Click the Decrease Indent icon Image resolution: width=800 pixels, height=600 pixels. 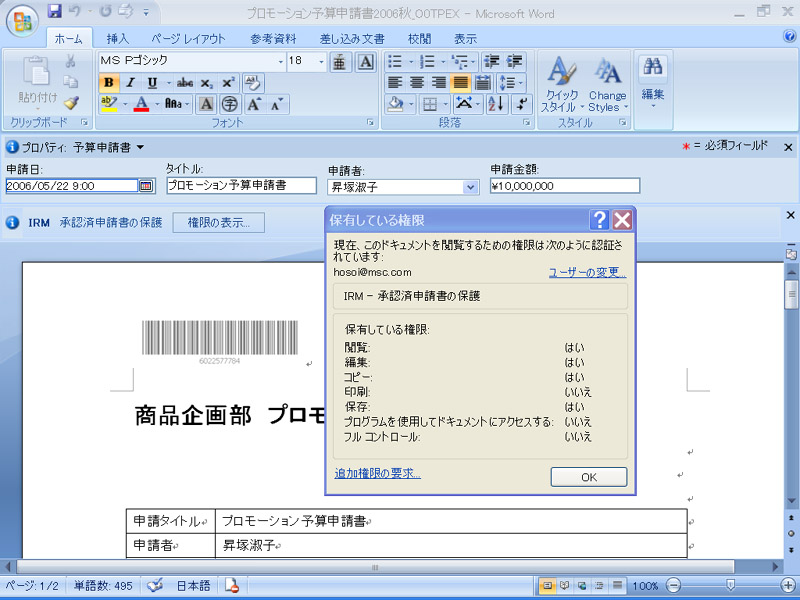pos(491,62)
